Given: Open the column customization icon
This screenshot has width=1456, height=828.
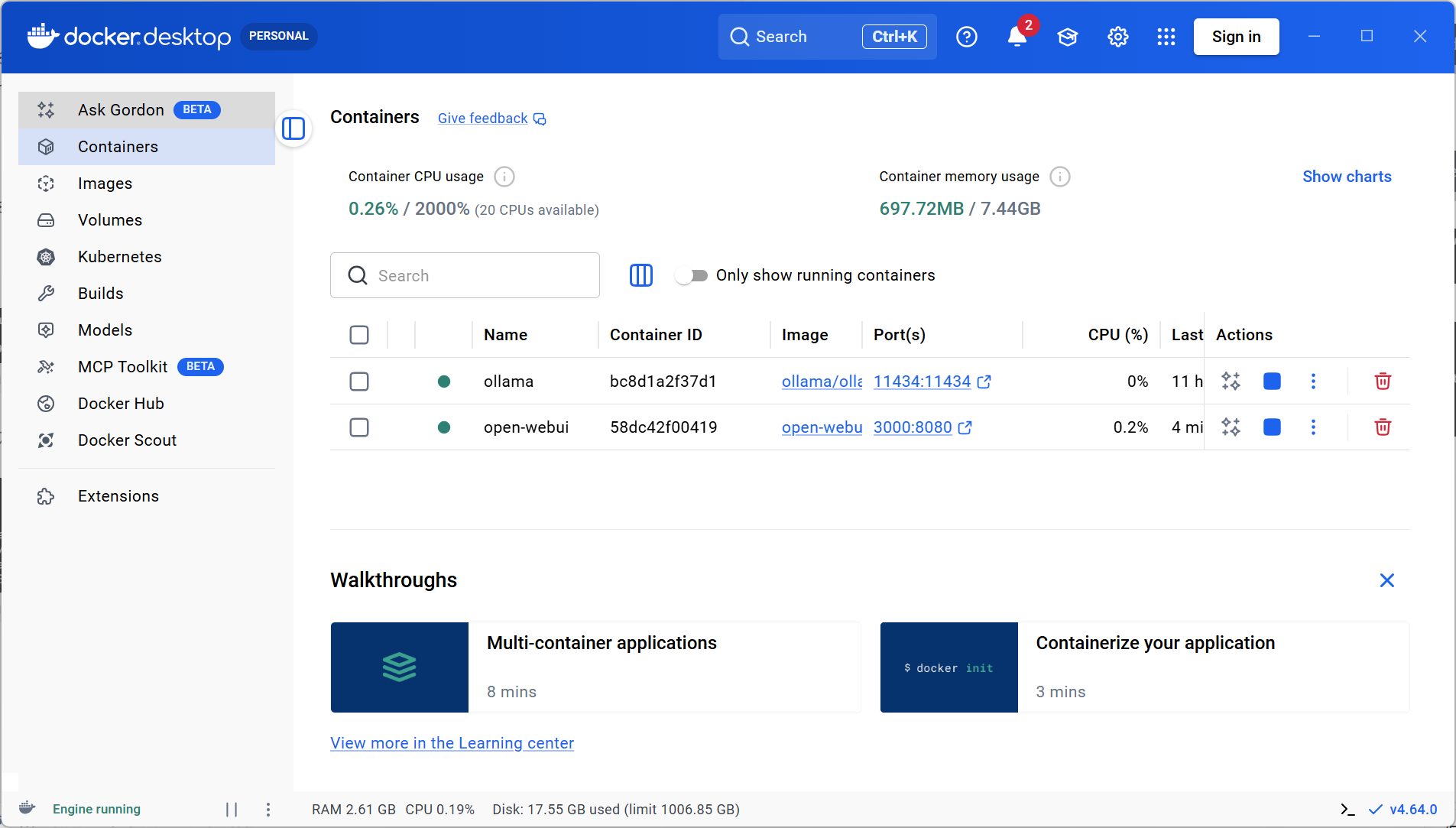Looking at the screenshot, I should (x=640, y=275).
